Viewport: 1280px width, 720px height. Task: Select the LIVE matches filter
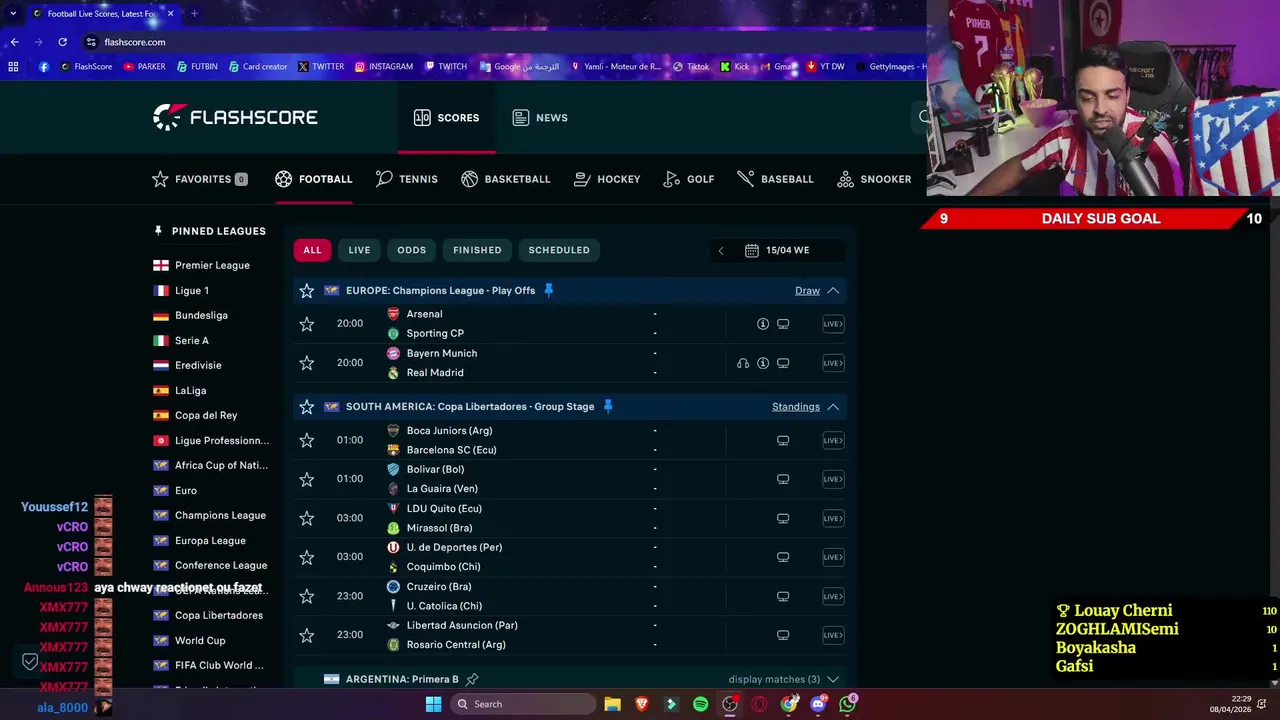359,250
